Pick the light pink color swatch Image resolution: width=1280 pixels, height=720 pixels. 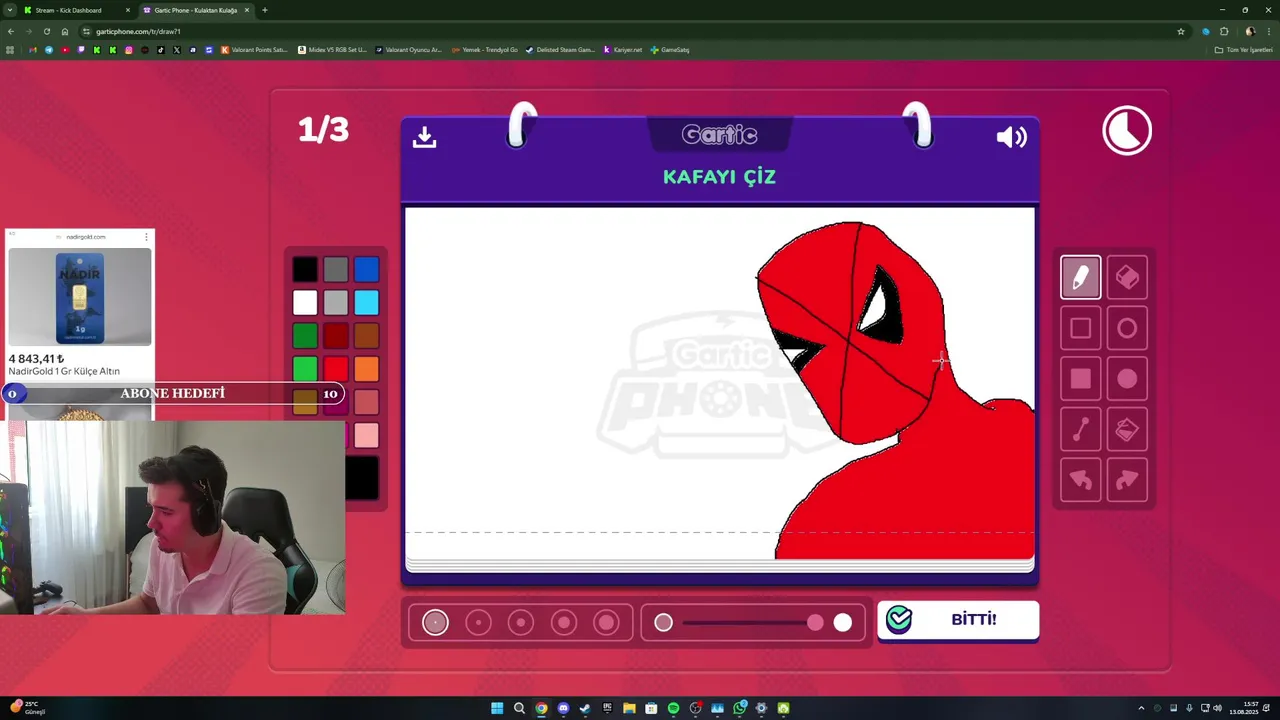[366, 435]
